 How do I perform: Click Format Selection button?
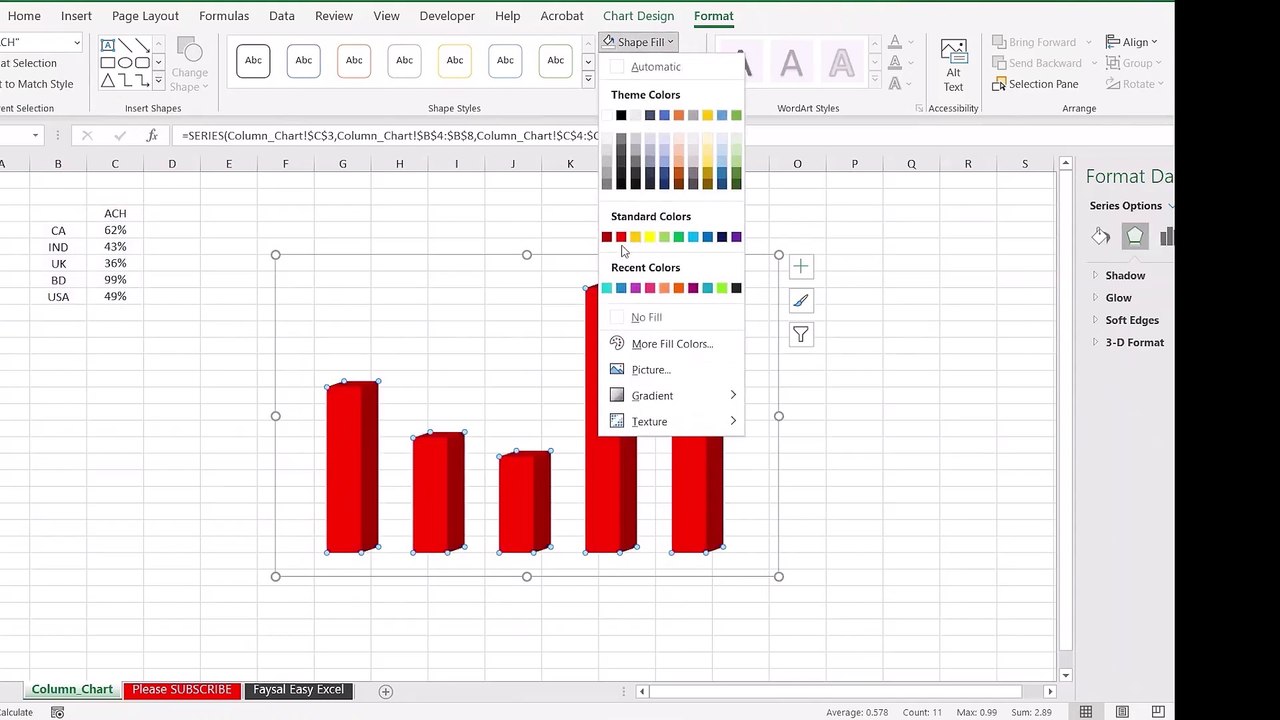(x=28, y=63)
